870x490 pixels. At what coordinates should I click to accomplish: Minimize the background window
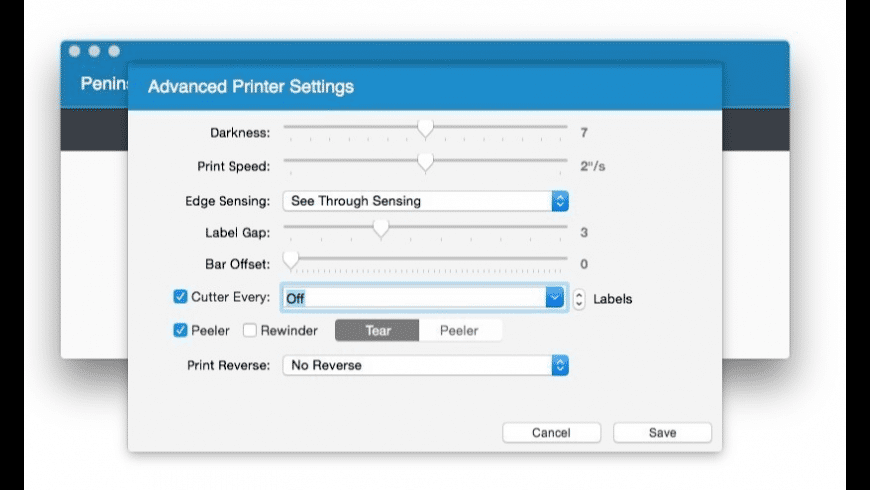[x=94, y=51]
